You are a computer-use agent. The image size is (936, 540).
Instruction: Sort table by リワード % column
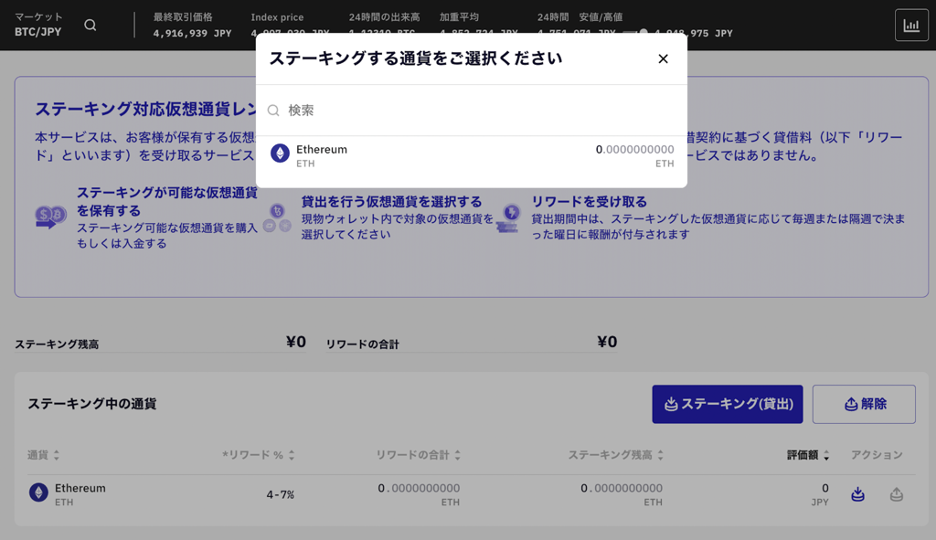tap(258, 455)
